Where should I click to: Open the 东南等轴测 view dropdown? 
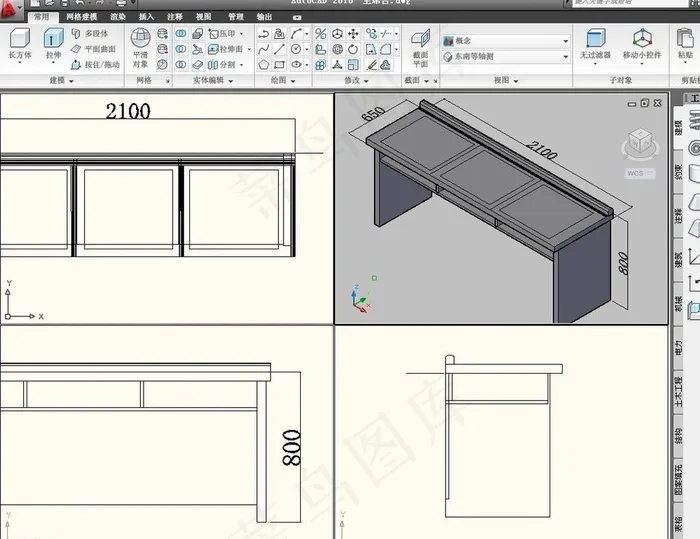tap(505, 56)
